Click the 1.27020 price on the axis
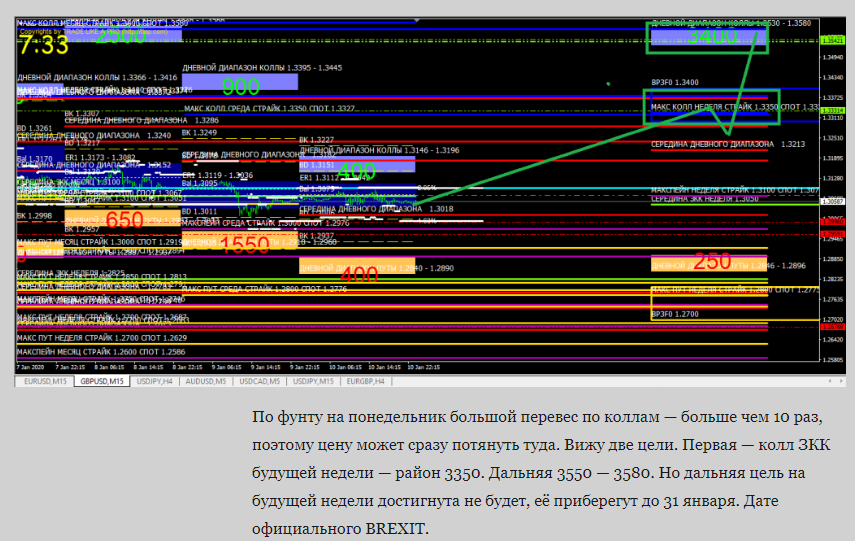The height and width of the screenshot is (541, 855). point(833,320)
